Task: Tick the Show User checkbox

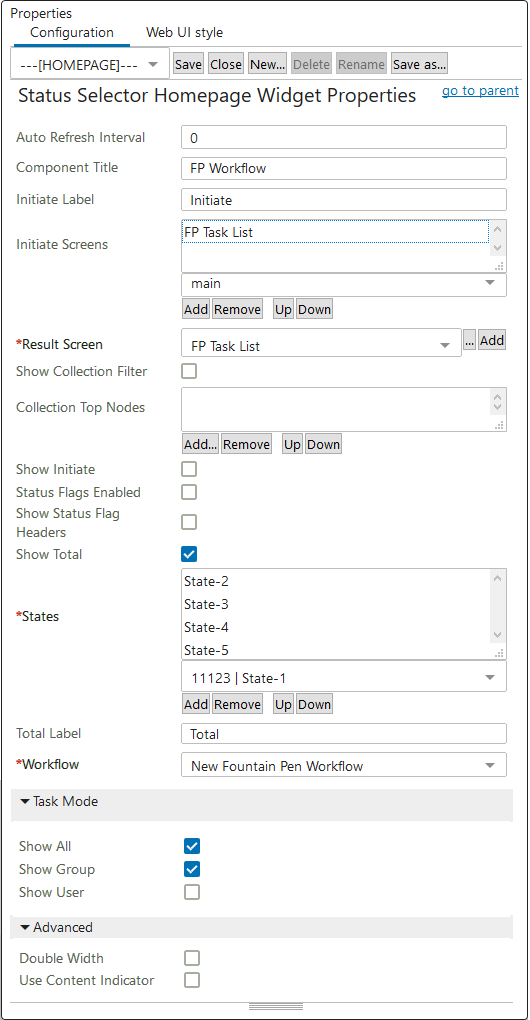Action: point(192,892)
